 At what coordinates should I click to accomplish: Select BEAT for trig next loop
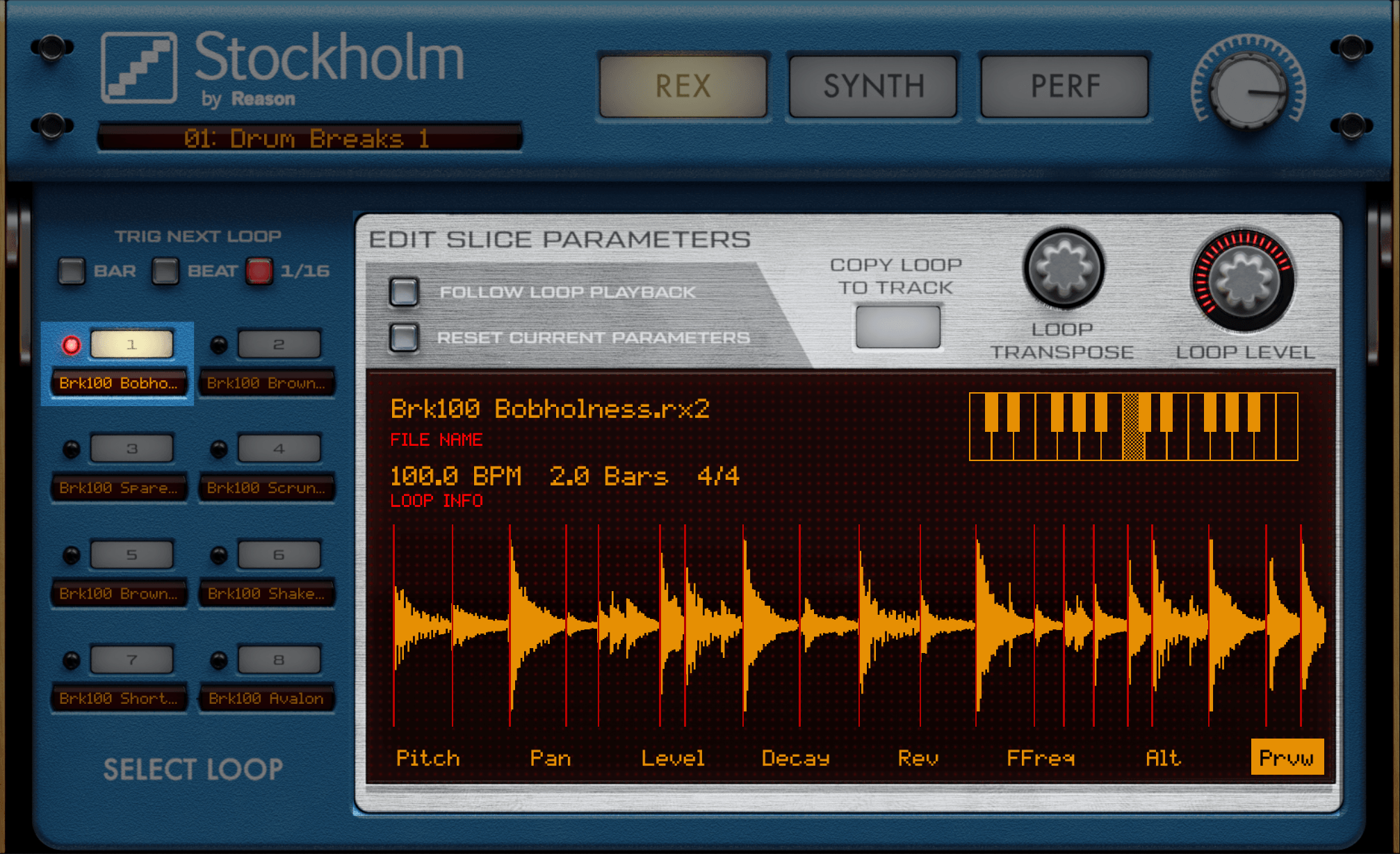(165, 271)
